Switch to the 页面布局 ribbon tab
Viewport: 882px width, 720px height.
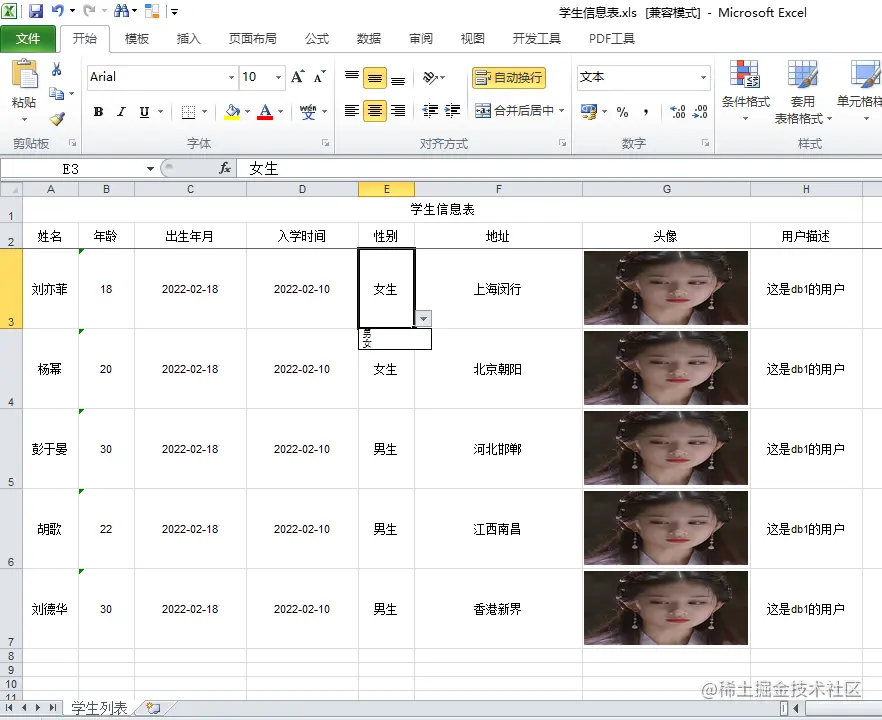tap(253, 38)
